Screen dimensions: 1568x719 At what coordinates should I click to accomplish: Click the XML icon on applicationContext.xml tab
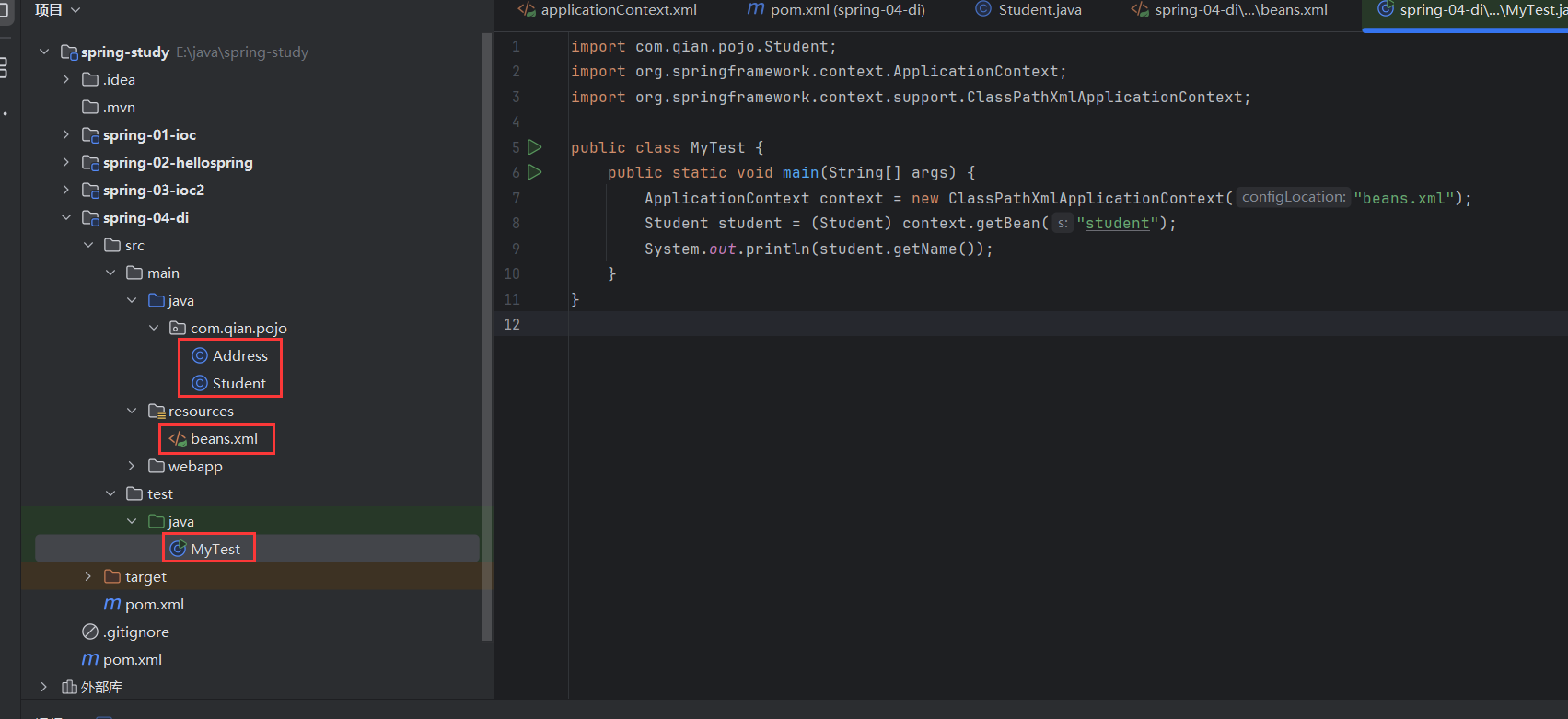point(527,10)
